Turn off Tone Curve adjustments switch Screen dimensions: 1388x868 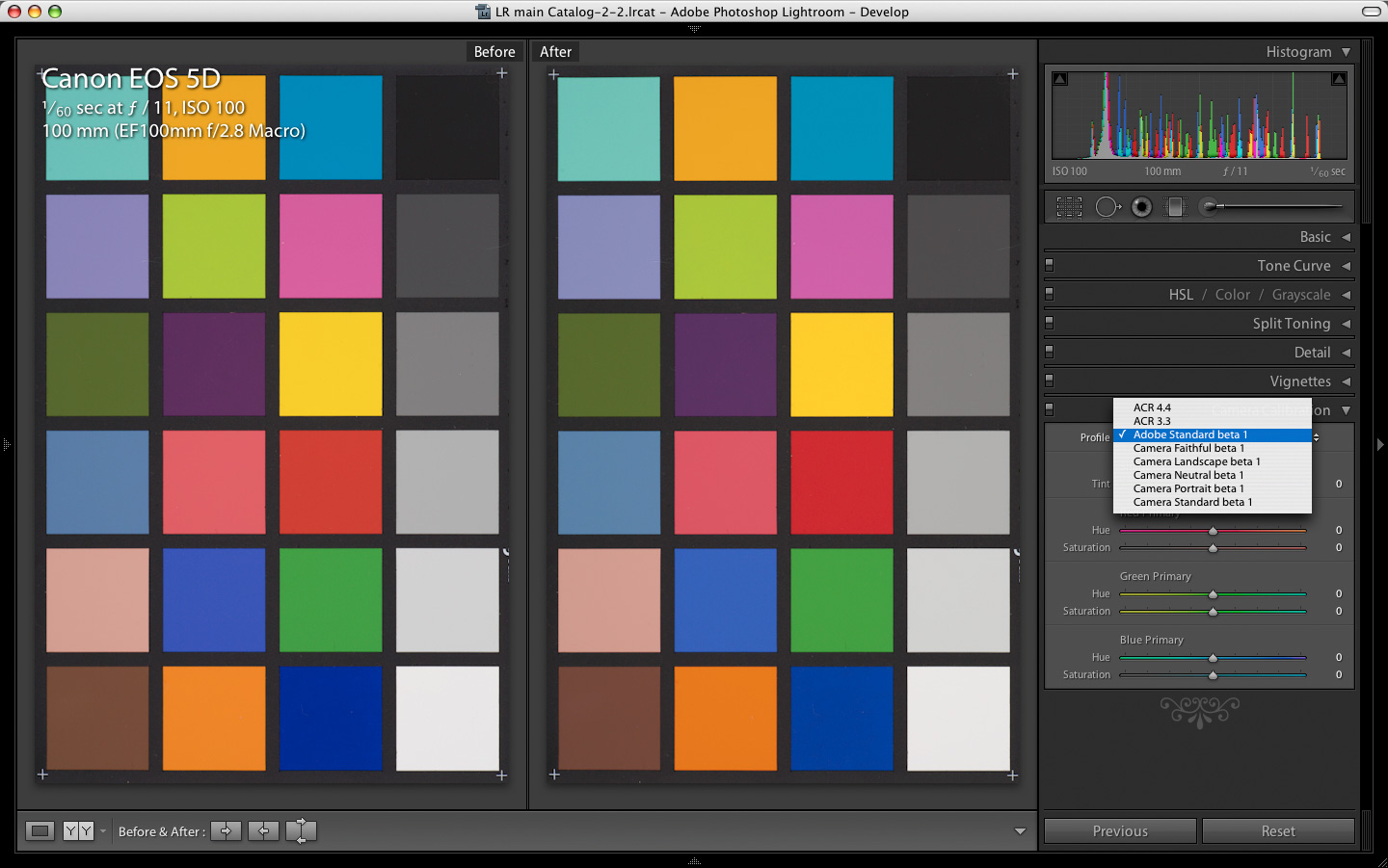[x=1050, y=265]
